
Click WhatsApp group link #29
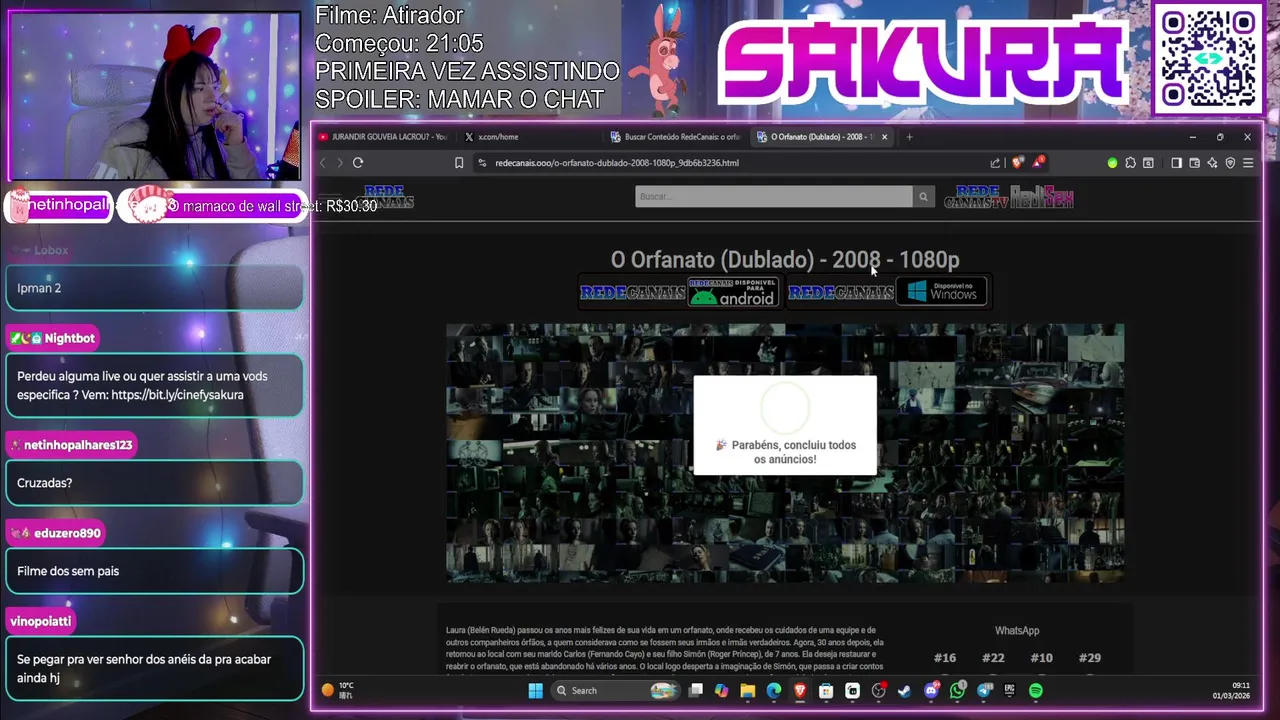click(x=1090, y=658)
